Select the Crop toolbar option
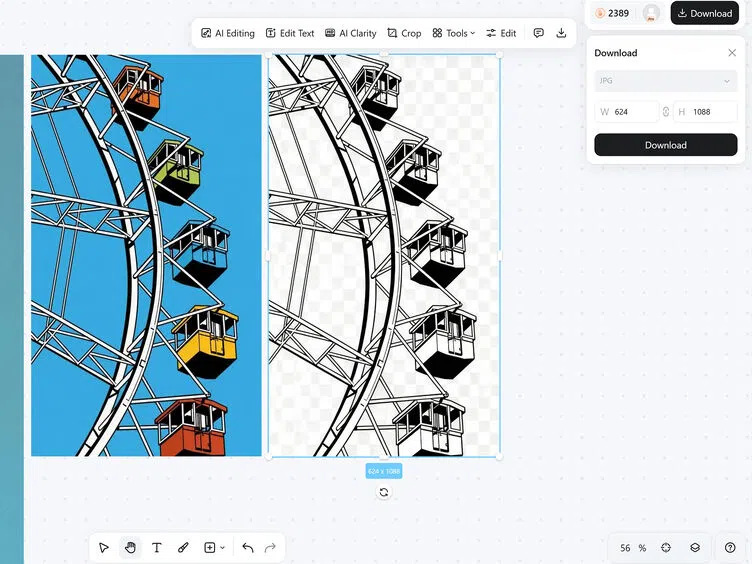Screen dimensions: 752x564 point(404,33)
